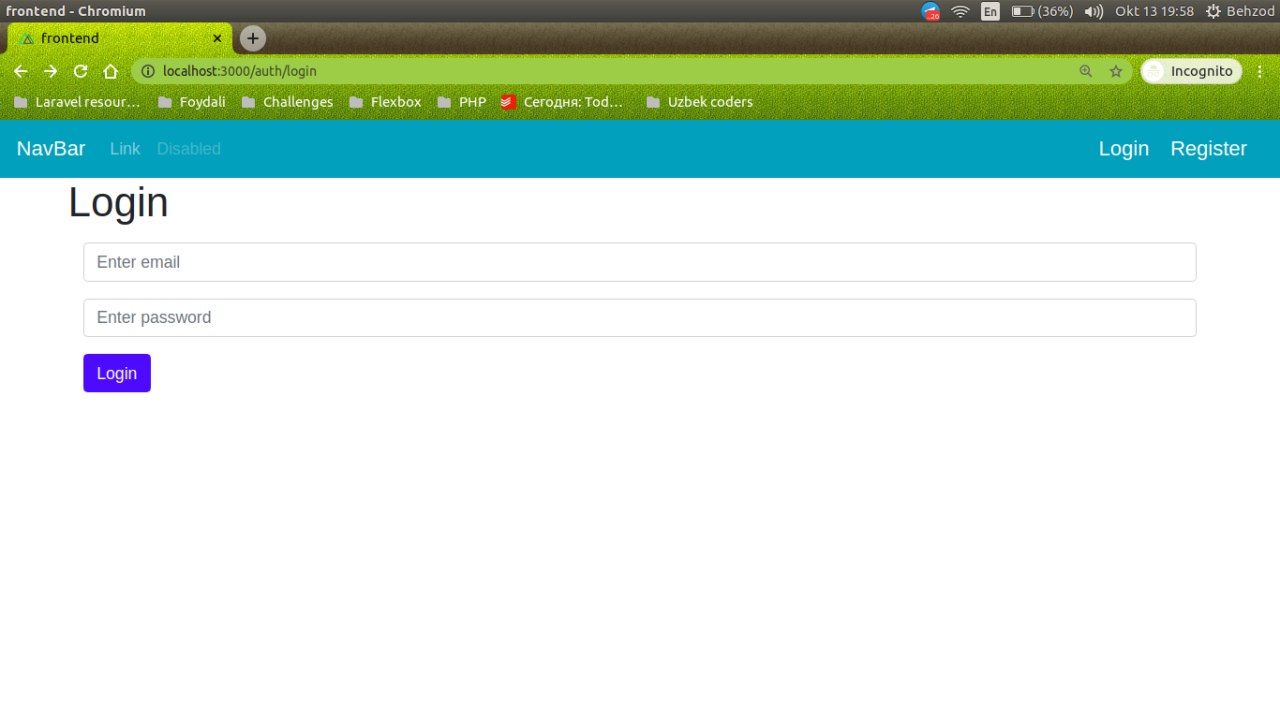Click the Link item in navbar
The width and height of the screenshot is (1280, 719).
pyautogui.click(x=125, y=149)
